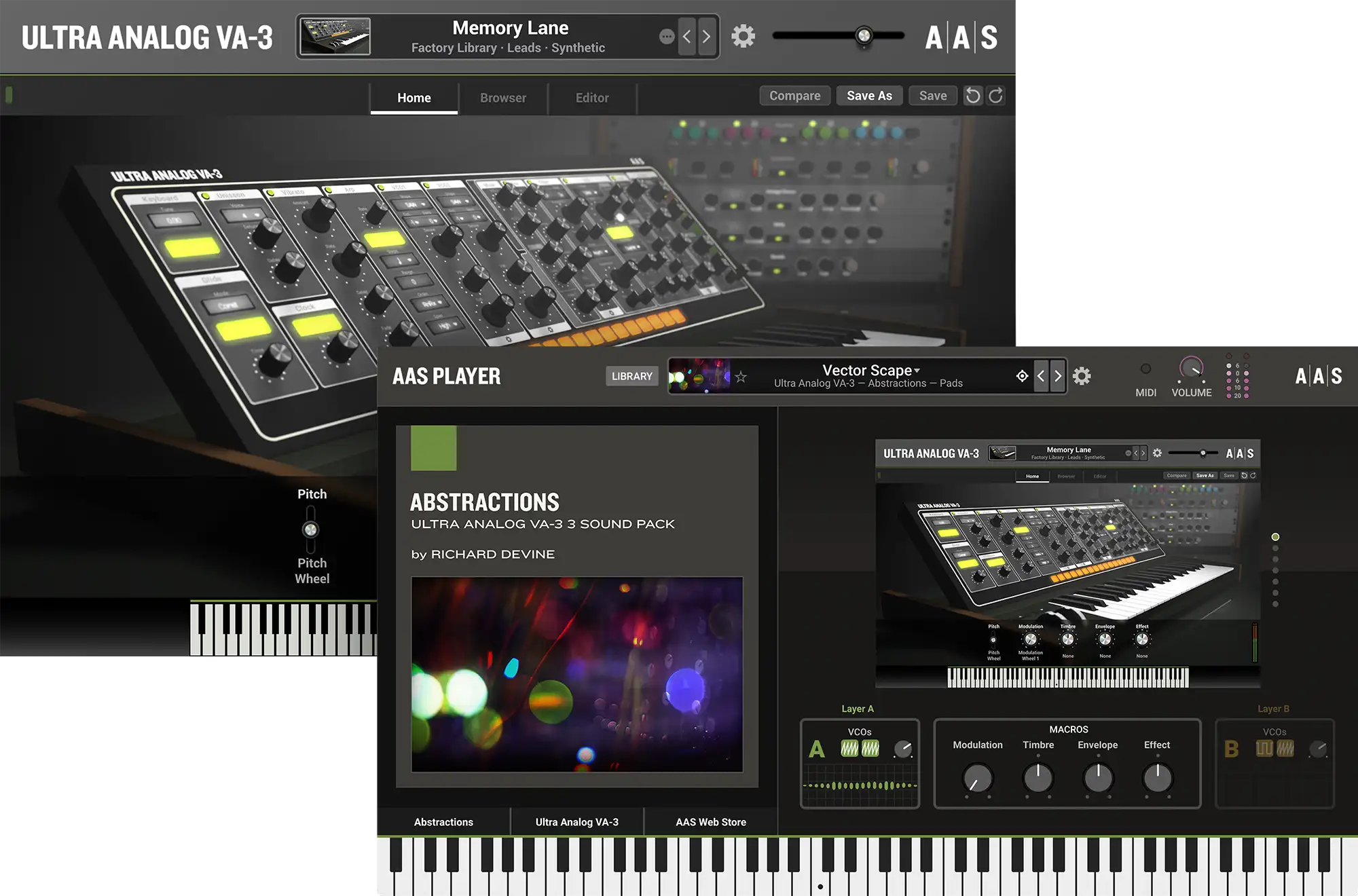Click Layer B square VCO waveform icon

click(x=1264, y=748)
